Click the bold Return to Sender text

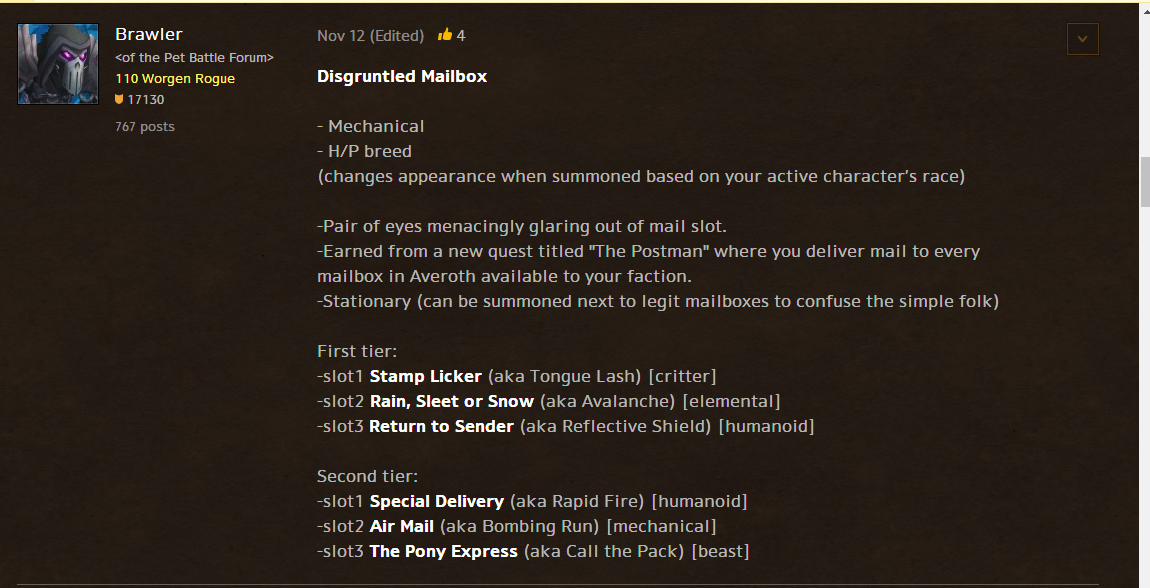pyautogui.click(x=442, y=426)
